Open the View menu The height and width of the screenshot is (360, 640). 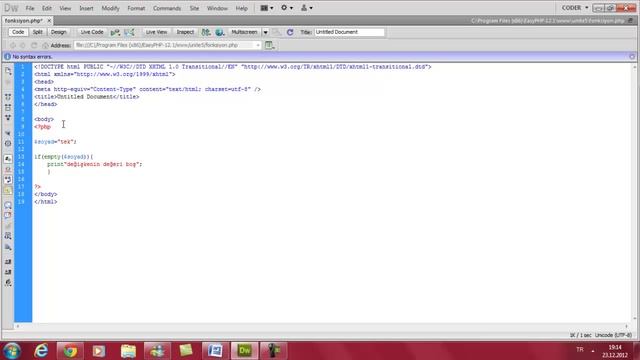pyautogui.click(x=65, y=8)
